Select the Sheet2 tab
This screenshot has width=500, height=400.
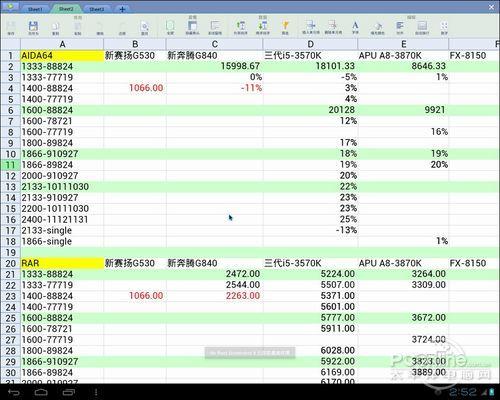tap(66, 9)
